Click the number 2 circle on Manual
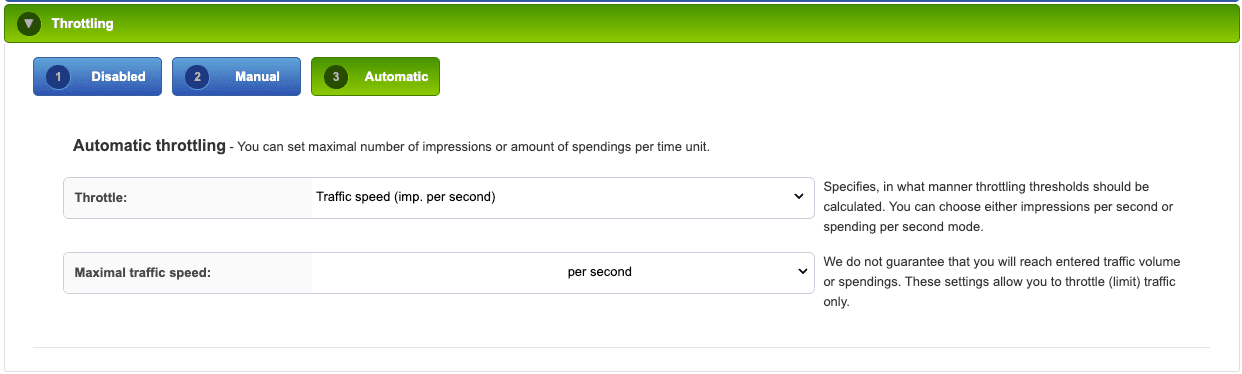 click(x=197, y=77)
